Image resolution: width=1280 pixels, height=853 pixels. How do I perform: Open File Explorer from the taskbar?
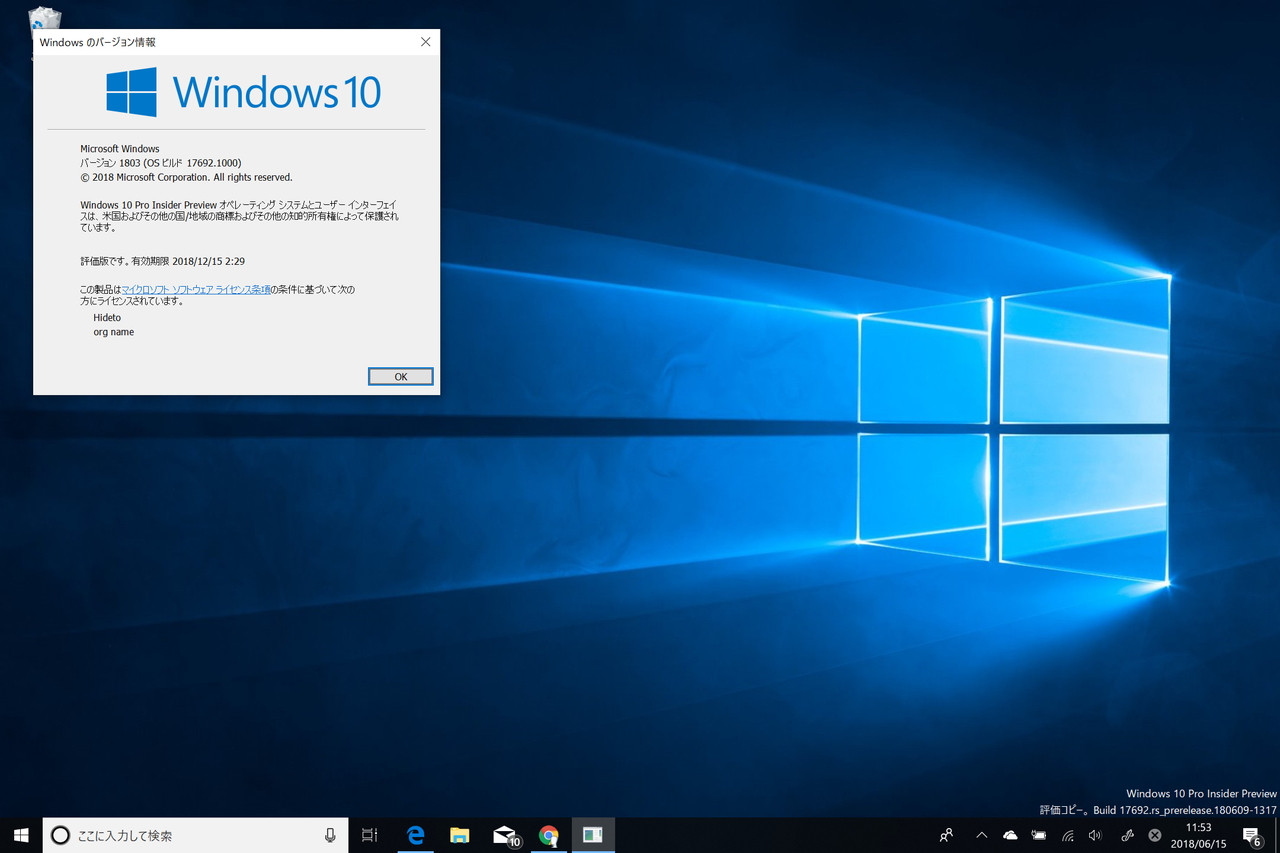click(x=460, y=835)
